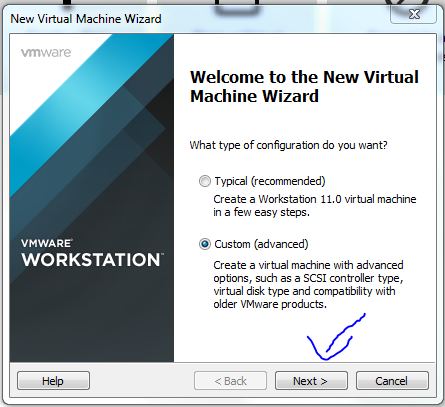Viewport: 445px width, 407px height.
Task: Click the 'Welcome to the New Virtual Machine Wizard' heading
Action: click(x=304, y=87)
